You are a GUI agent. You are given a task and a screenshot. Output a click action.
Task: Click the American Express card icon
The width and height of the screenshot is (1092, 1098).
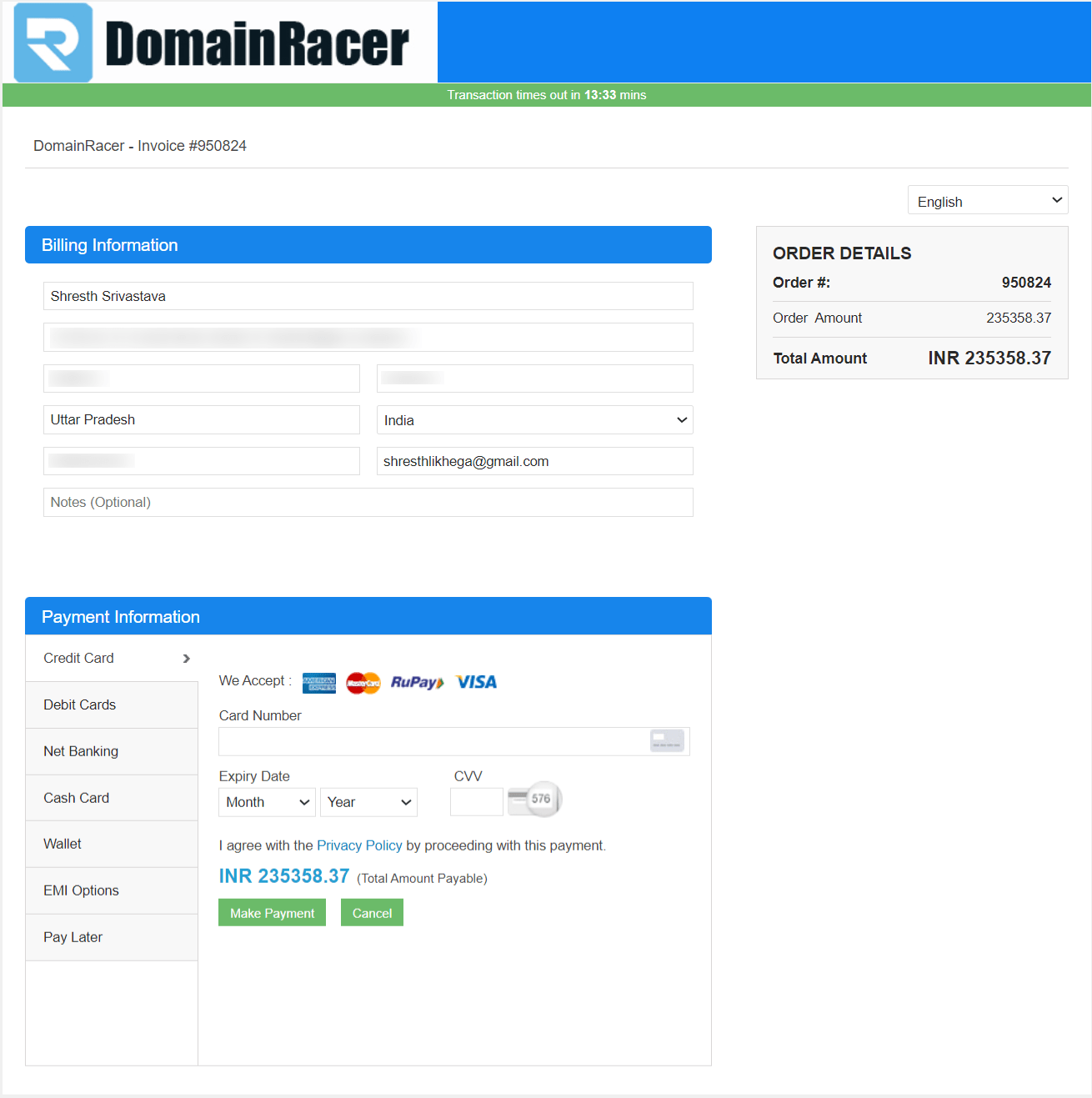point(318,682)
